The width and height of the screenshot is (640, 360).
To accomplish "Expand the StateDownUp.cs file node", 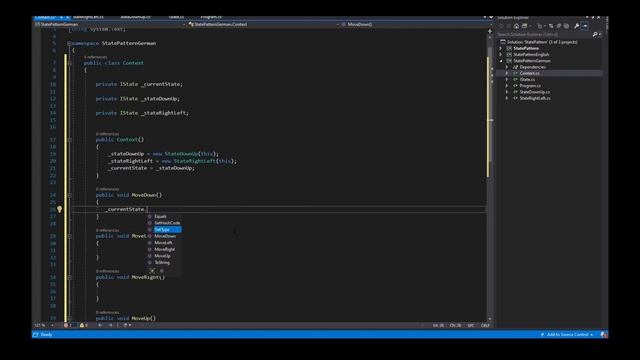I will 507,92.
